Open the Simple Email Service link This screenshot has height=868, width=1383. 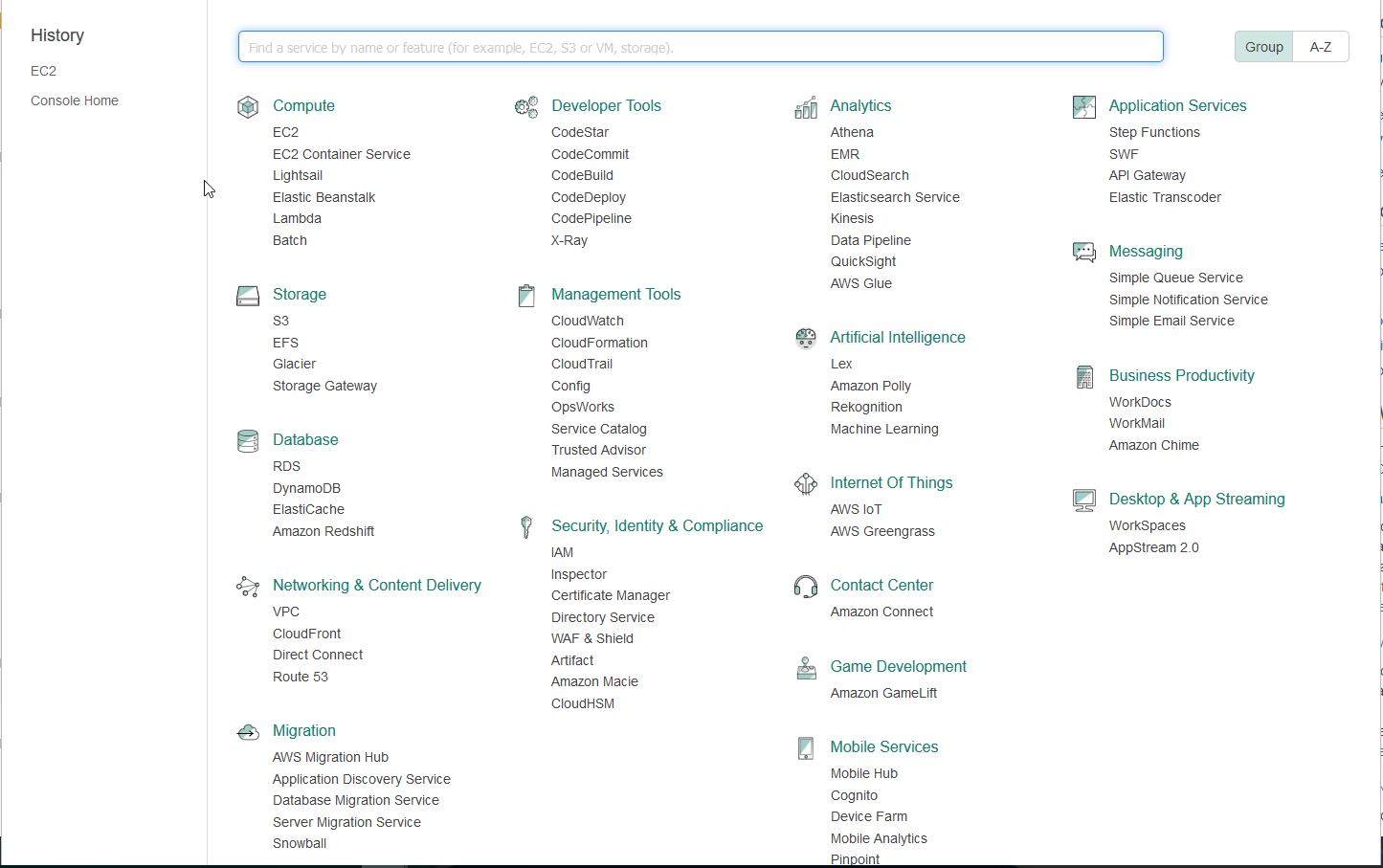coord(1171,321)
